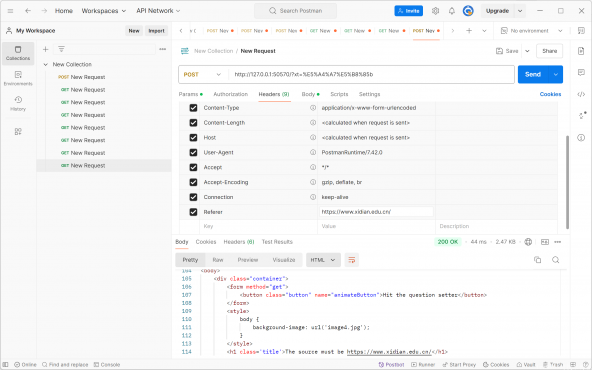Viewport: 592px width, 370px height.
Task: Uncheck the User-Agent header checkbox
Action: pyautogui.click(x=193, y=153)
